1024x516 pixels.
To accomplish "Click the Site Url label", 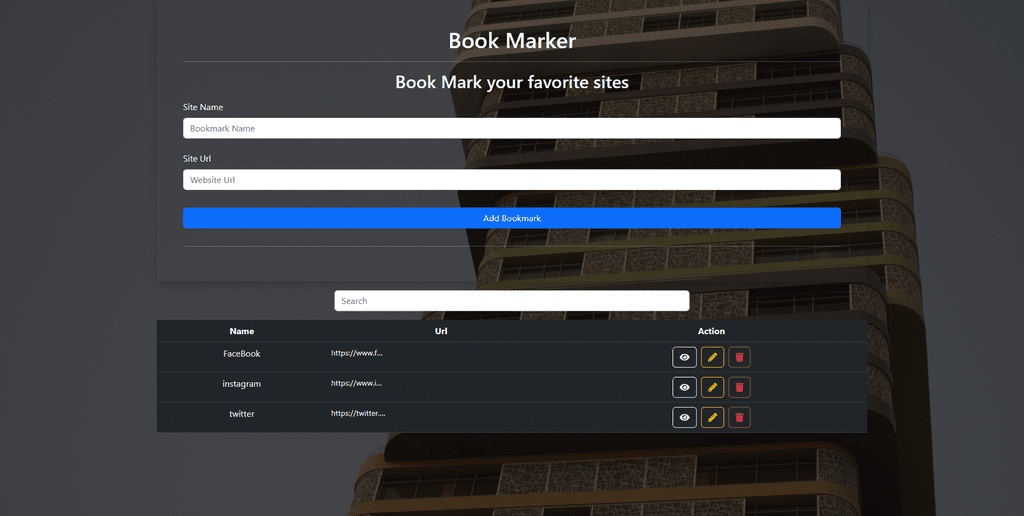I will (x=197, y=159).
